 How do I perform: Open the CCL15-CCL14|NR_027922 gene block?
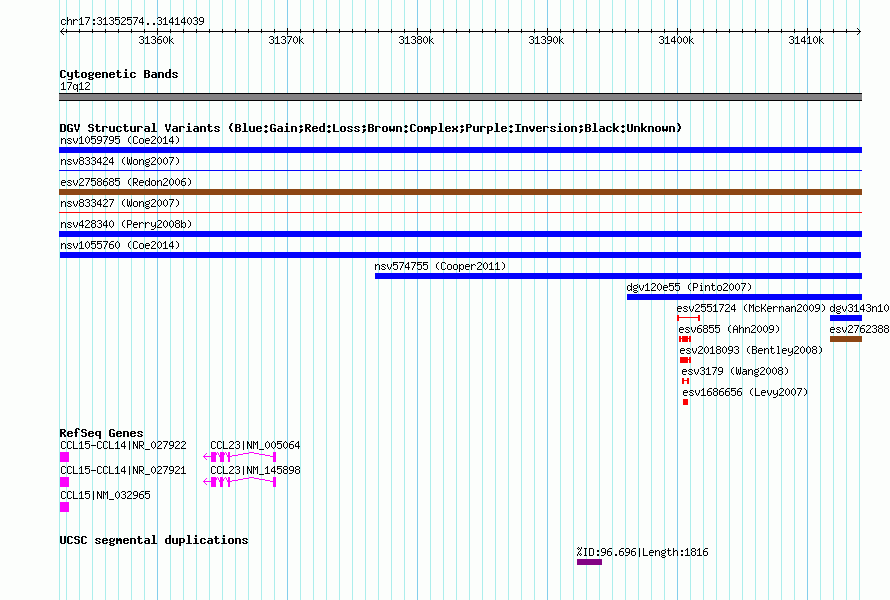coord(65,457)
